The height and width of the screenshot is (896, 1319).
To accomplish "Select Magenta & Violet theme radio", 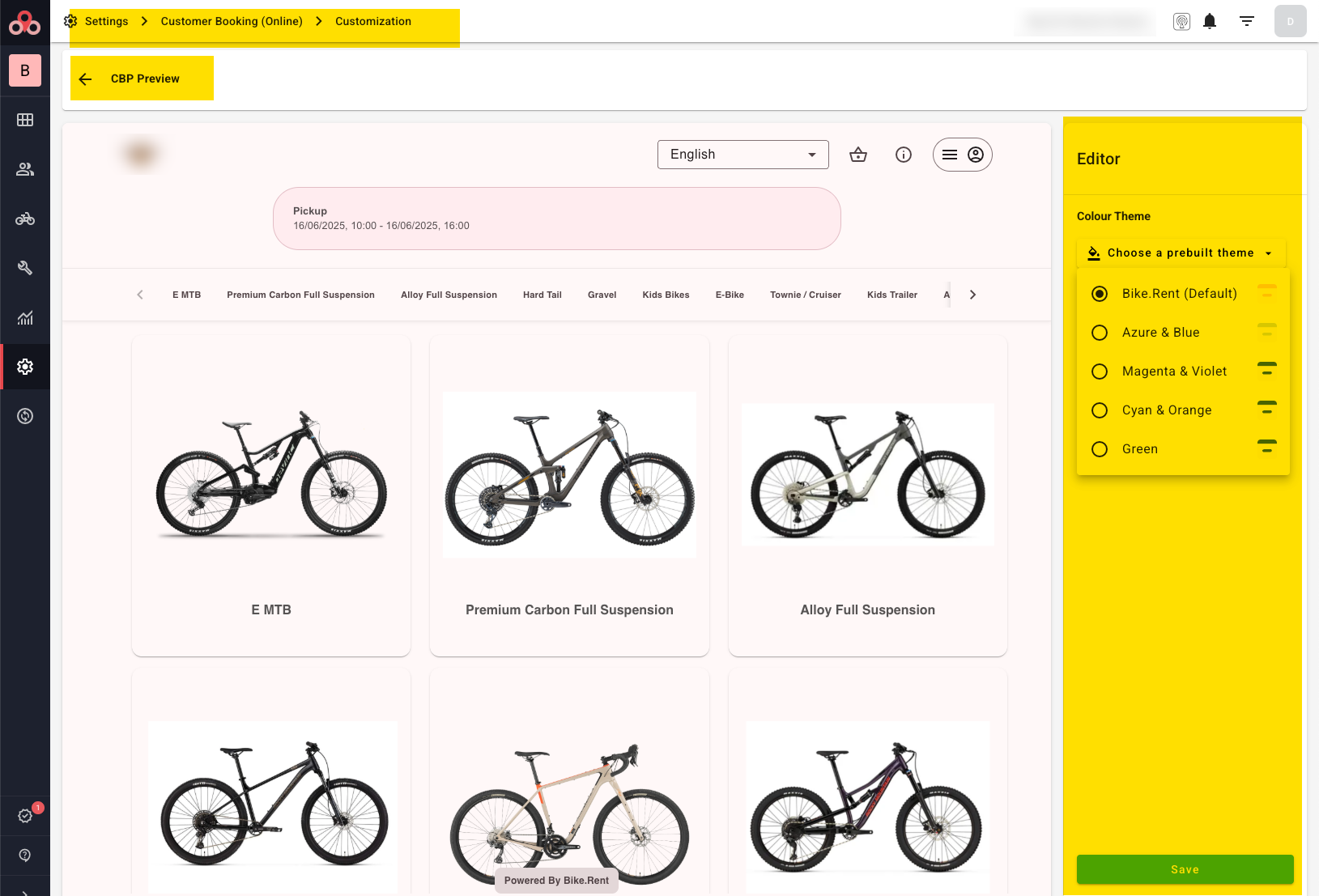I will click(1100, 372).
